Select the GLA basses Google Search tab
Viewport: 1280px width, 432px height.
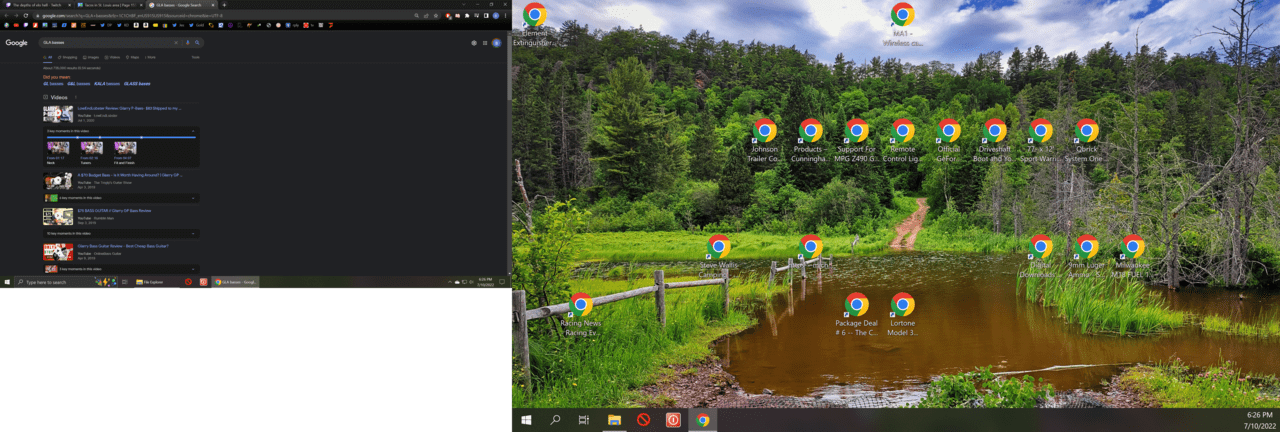[x=181, y=5]
